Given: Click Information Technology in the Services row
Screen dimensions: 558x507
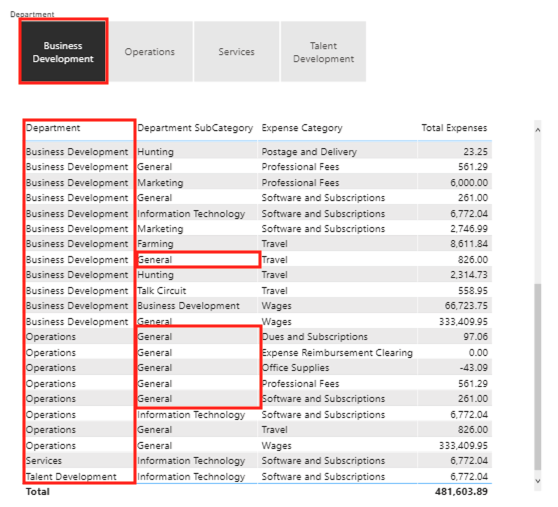Looking at the screenshot, I should [191, 460].
